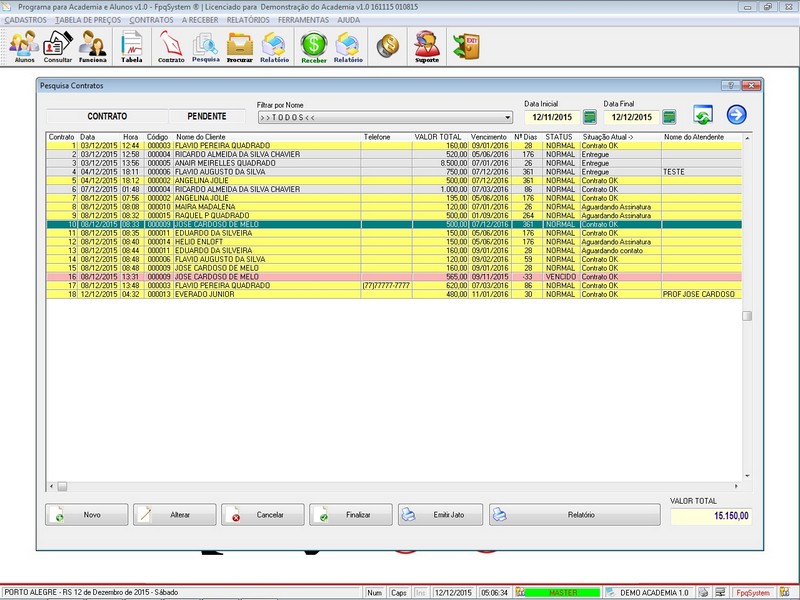Viewport: 800px width, 600px height.
Task: Click the Finalizar button
Action: tap(351, 515)
